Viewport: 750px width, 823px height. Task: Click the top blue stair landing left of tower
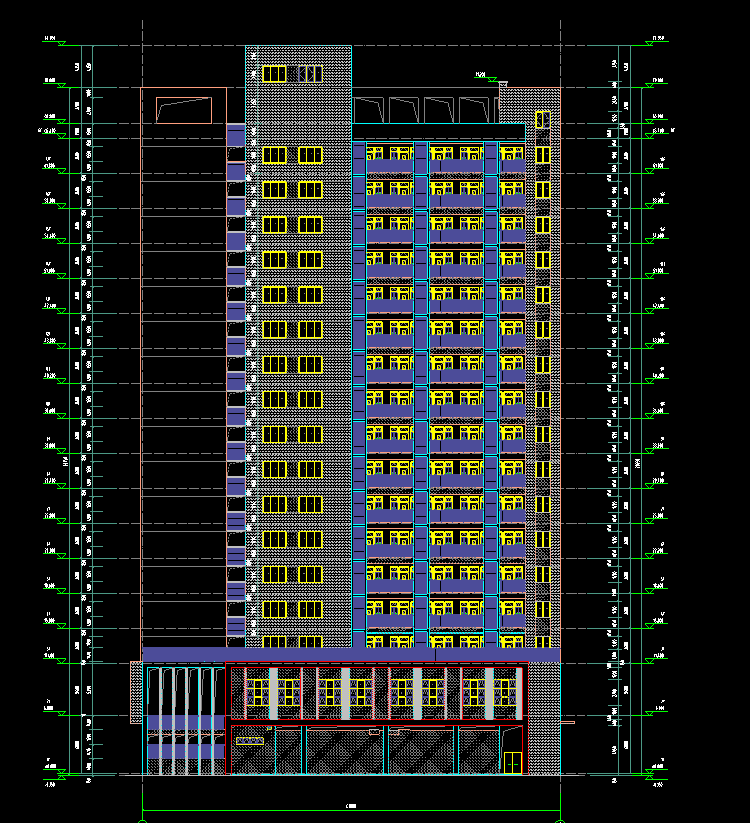(236, 135)
